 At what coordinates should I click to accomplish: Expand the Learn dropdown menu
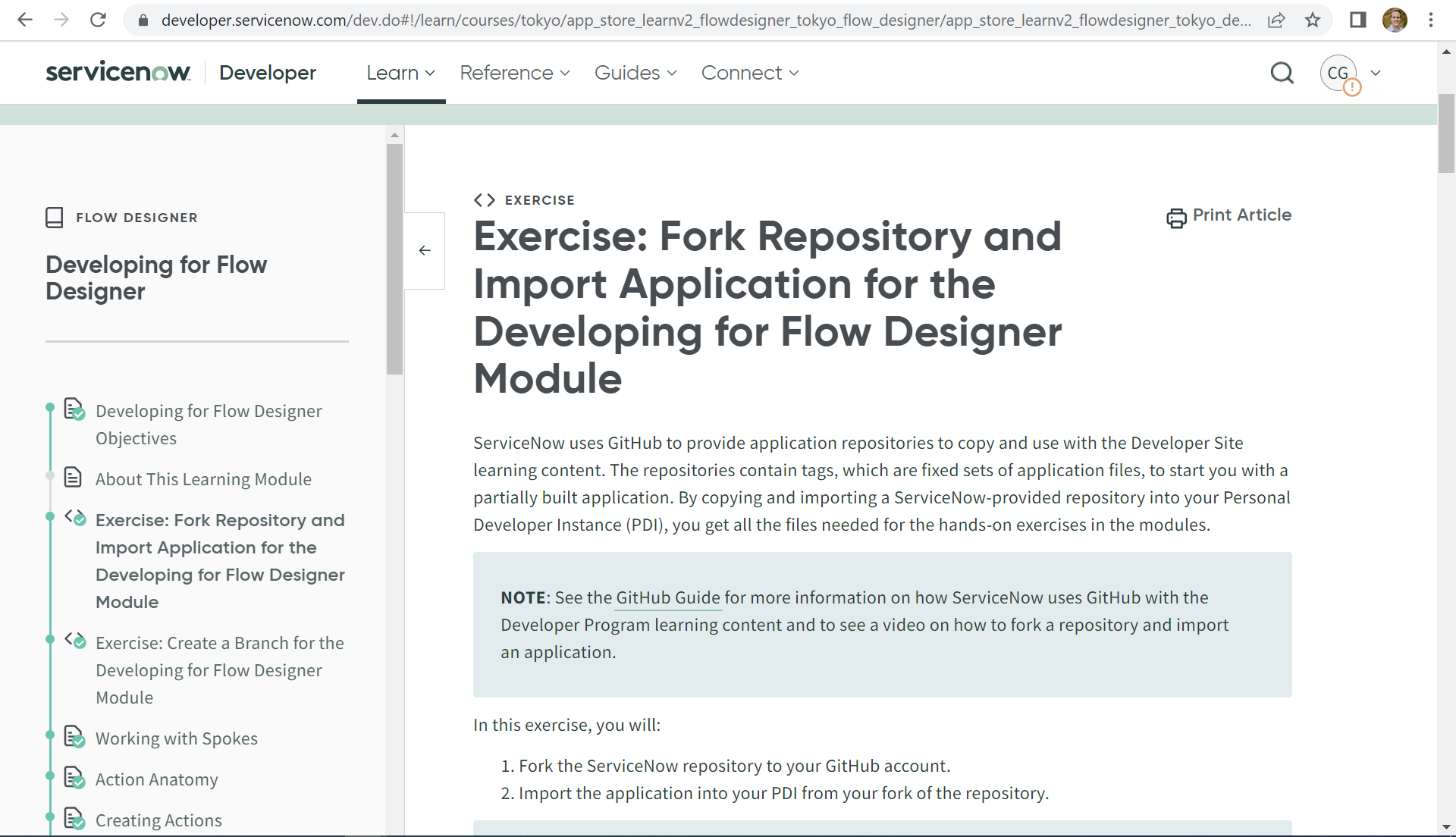point(400,73)
